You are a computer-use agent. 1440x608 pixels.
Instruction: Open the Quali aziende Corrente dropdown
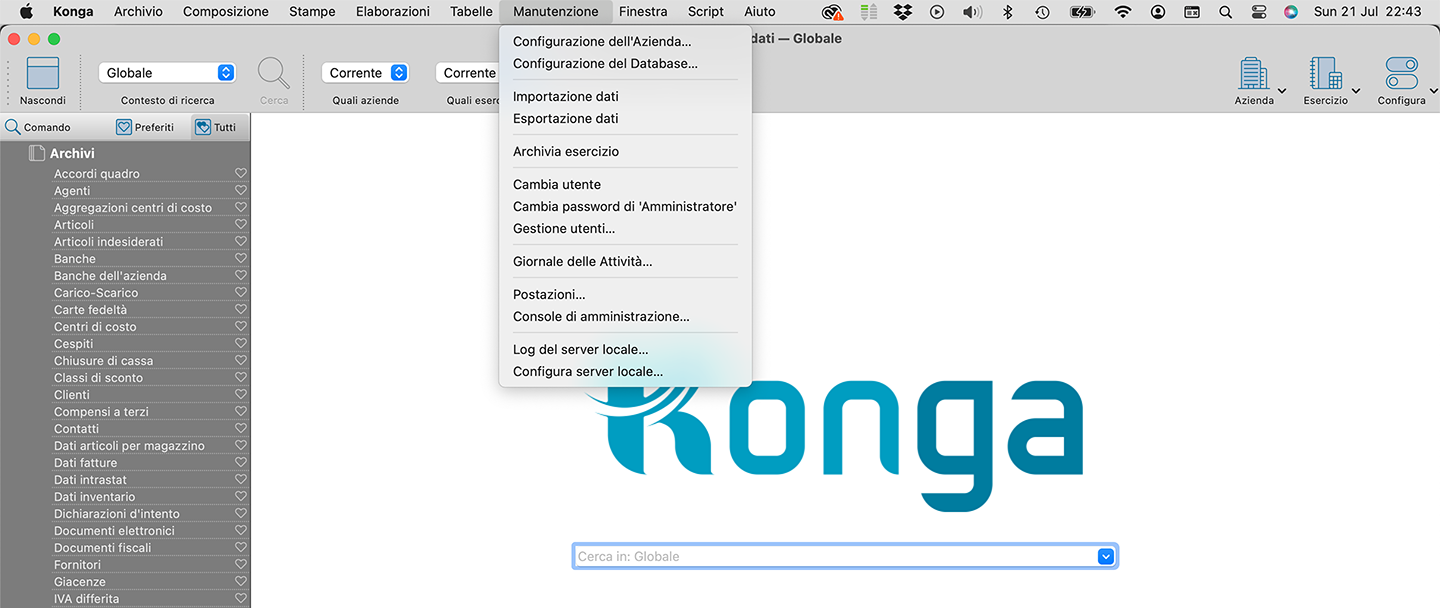point(365,73)
